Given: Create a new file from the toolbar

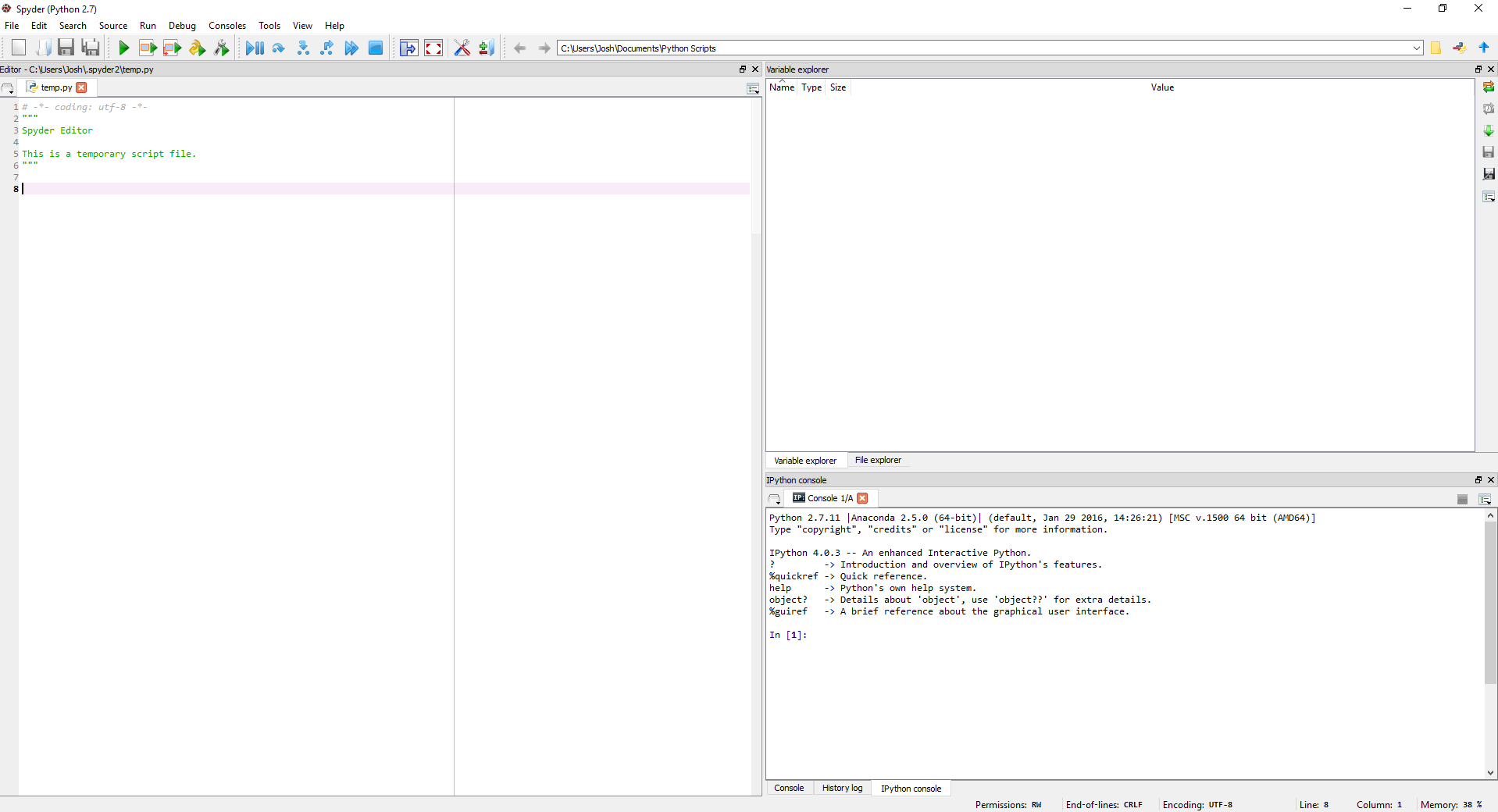Looking at the screenshot, I should pos(19,48).
